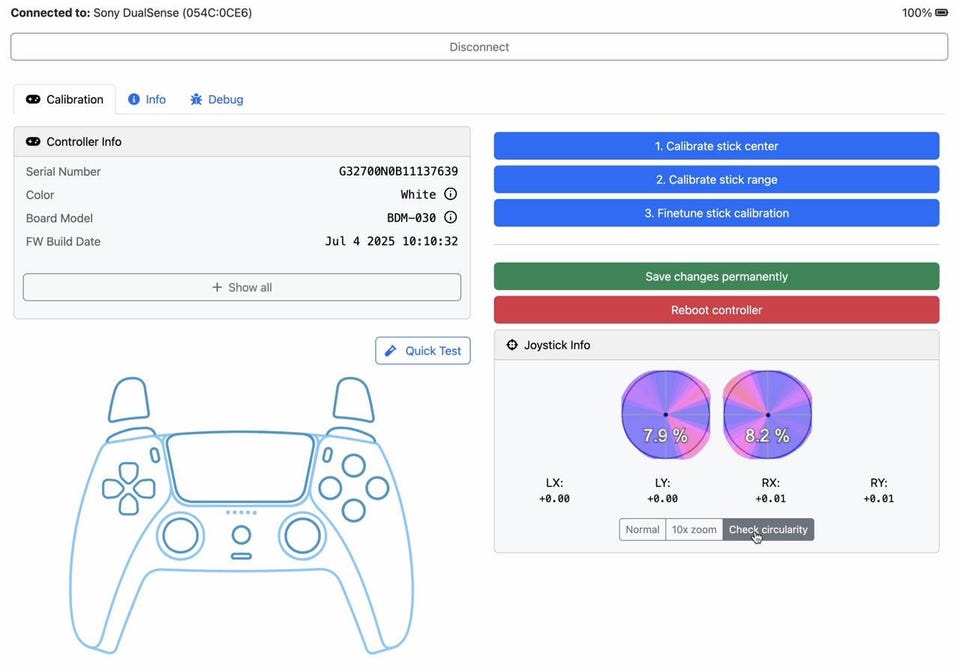960x669 pixels.
Task: Click the touchpad on the controller diagram
Action: [240, 467]
